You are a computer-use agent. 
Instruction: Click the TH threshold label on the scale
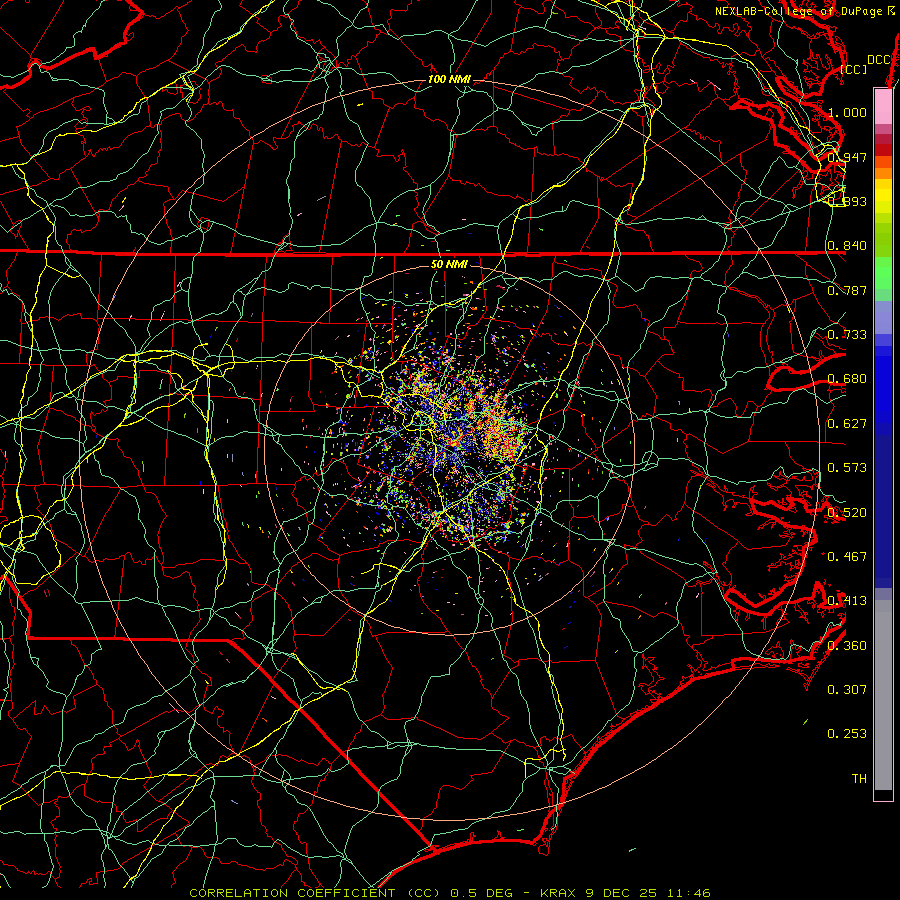point(859,779)
